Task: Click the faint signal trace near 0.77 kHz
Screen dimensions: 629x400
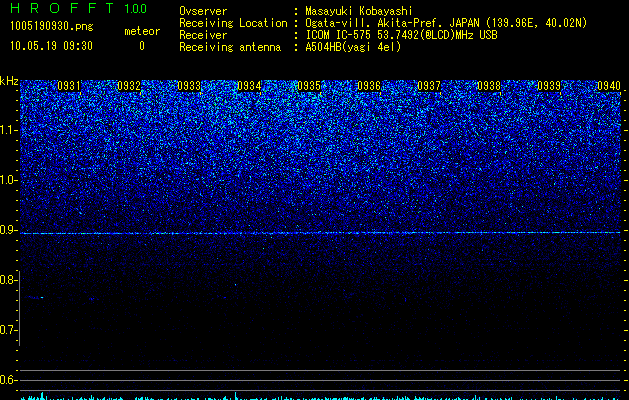Action: (35, 297)
